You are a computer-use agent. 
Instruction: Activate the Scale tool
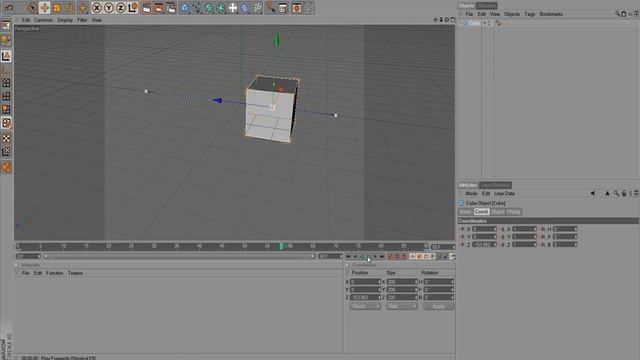click(x=57, y=8)
